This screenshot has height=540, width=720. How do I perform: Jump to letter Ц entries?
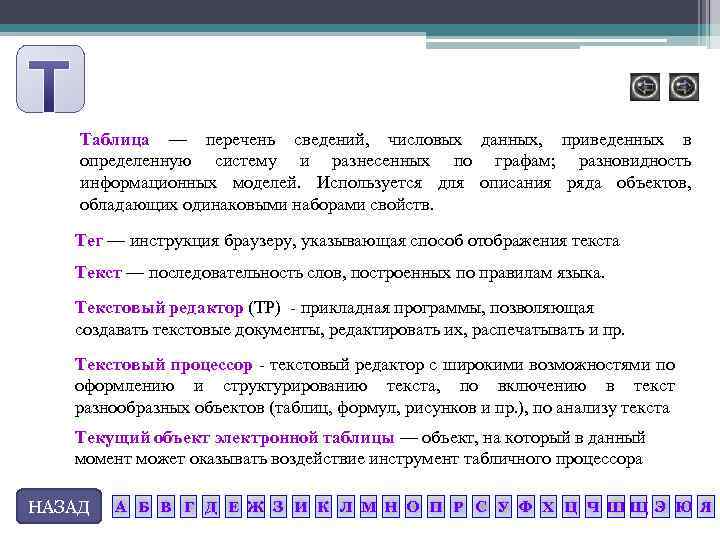[x=571, y=506]
